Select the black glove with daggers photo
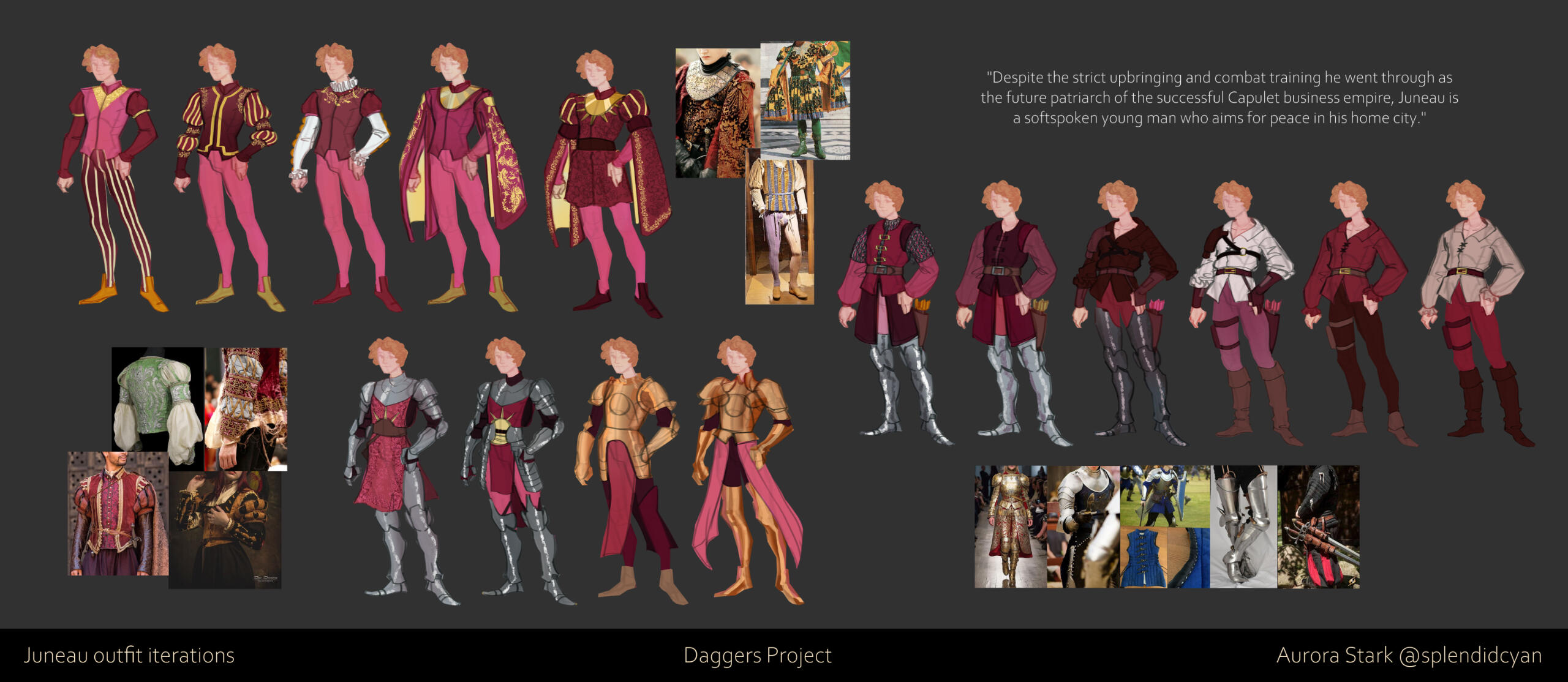The height and width of the screenshot is (682, 1568). 1318,526
